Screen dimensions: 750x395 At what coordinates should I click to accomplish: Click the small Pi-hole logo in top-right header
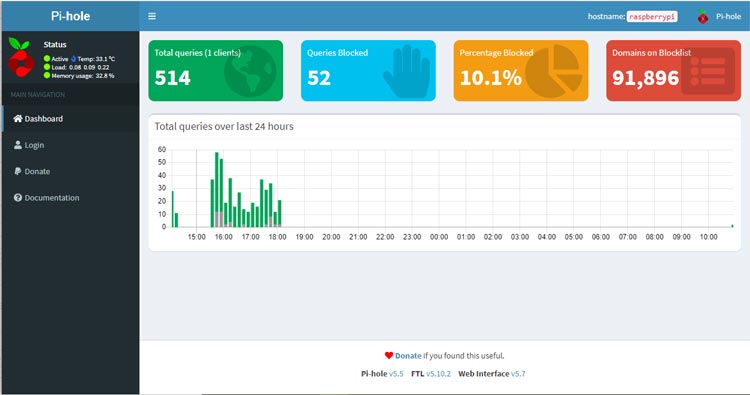pos(702,16)
